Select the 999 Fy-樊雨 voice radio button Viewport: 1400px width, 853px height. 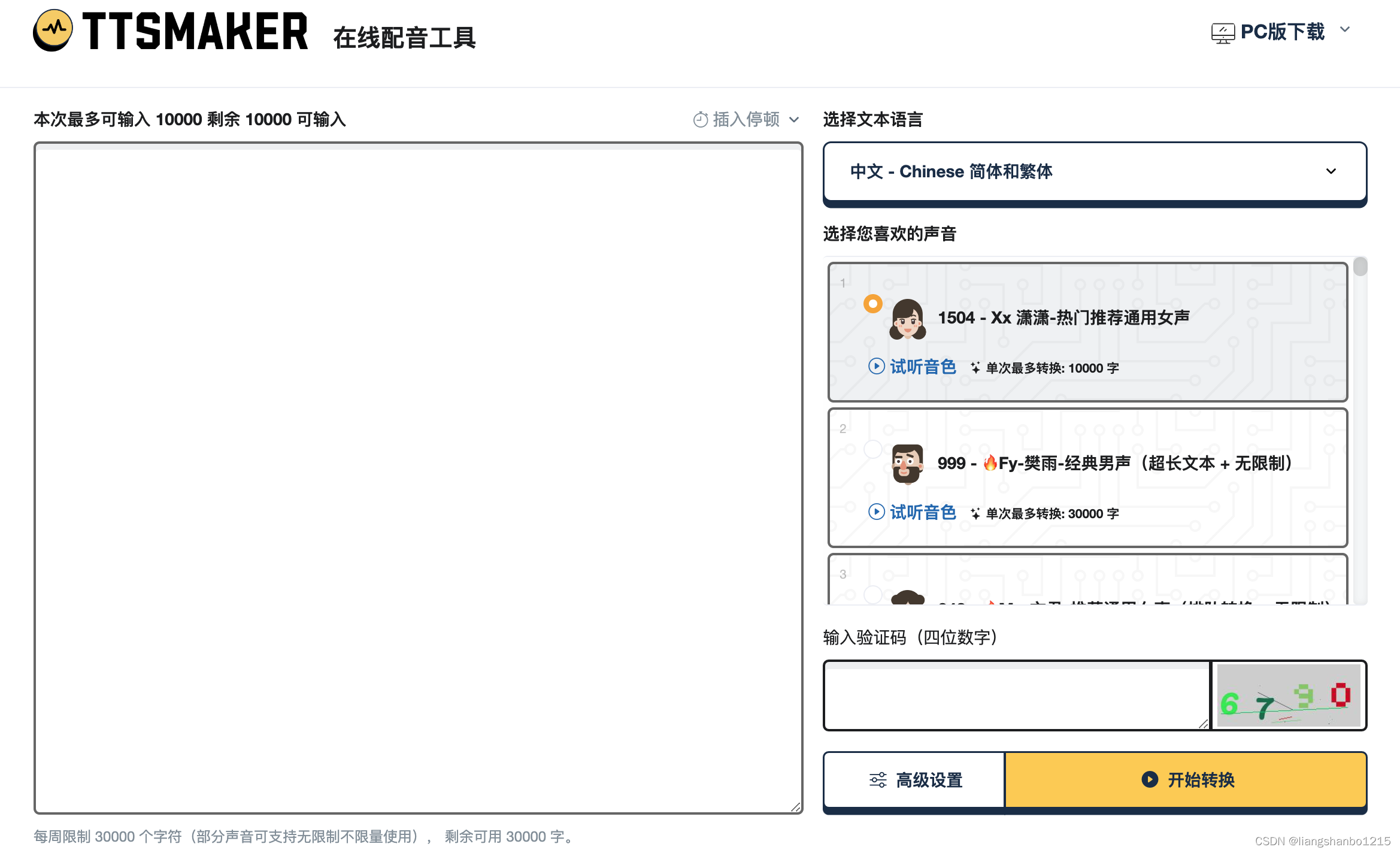(872, 449)
